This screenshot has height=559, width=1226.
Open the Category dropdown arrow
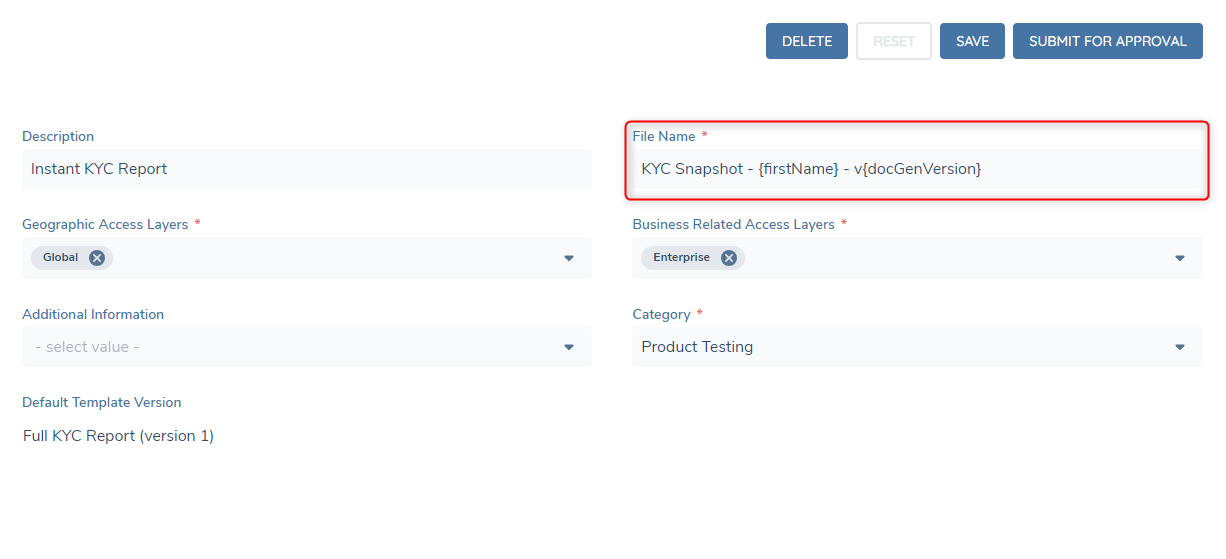point(1180,347)
